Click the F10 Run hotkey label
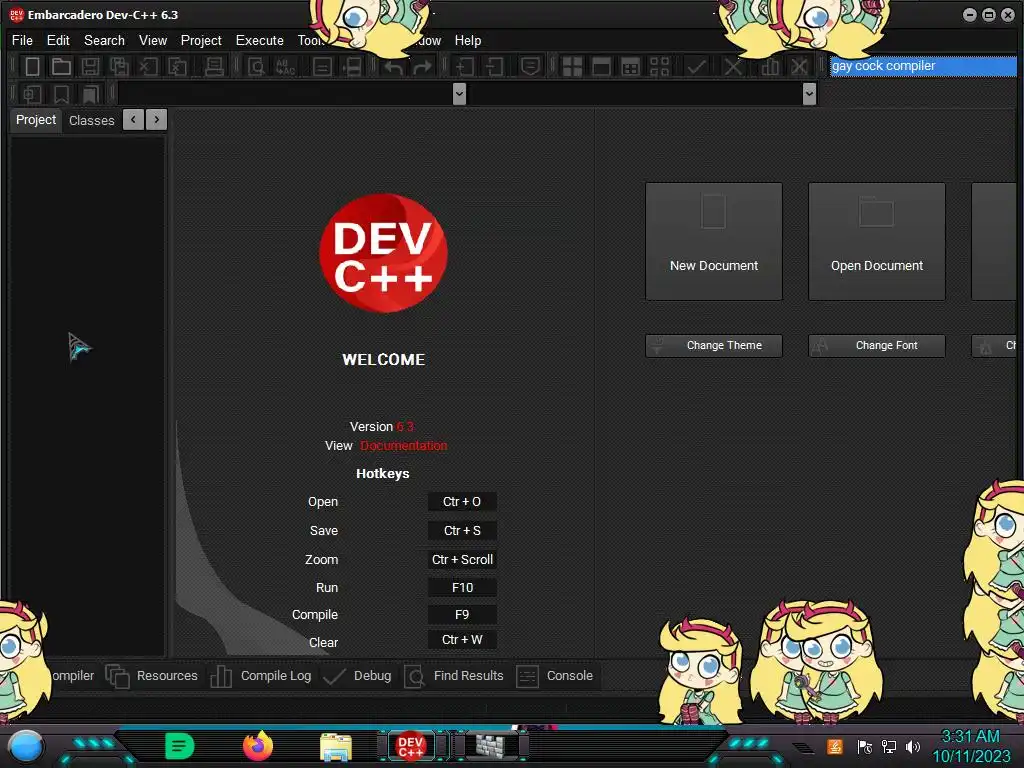Viewport: 1024px width, 768px height. click(x=462, y=588)
